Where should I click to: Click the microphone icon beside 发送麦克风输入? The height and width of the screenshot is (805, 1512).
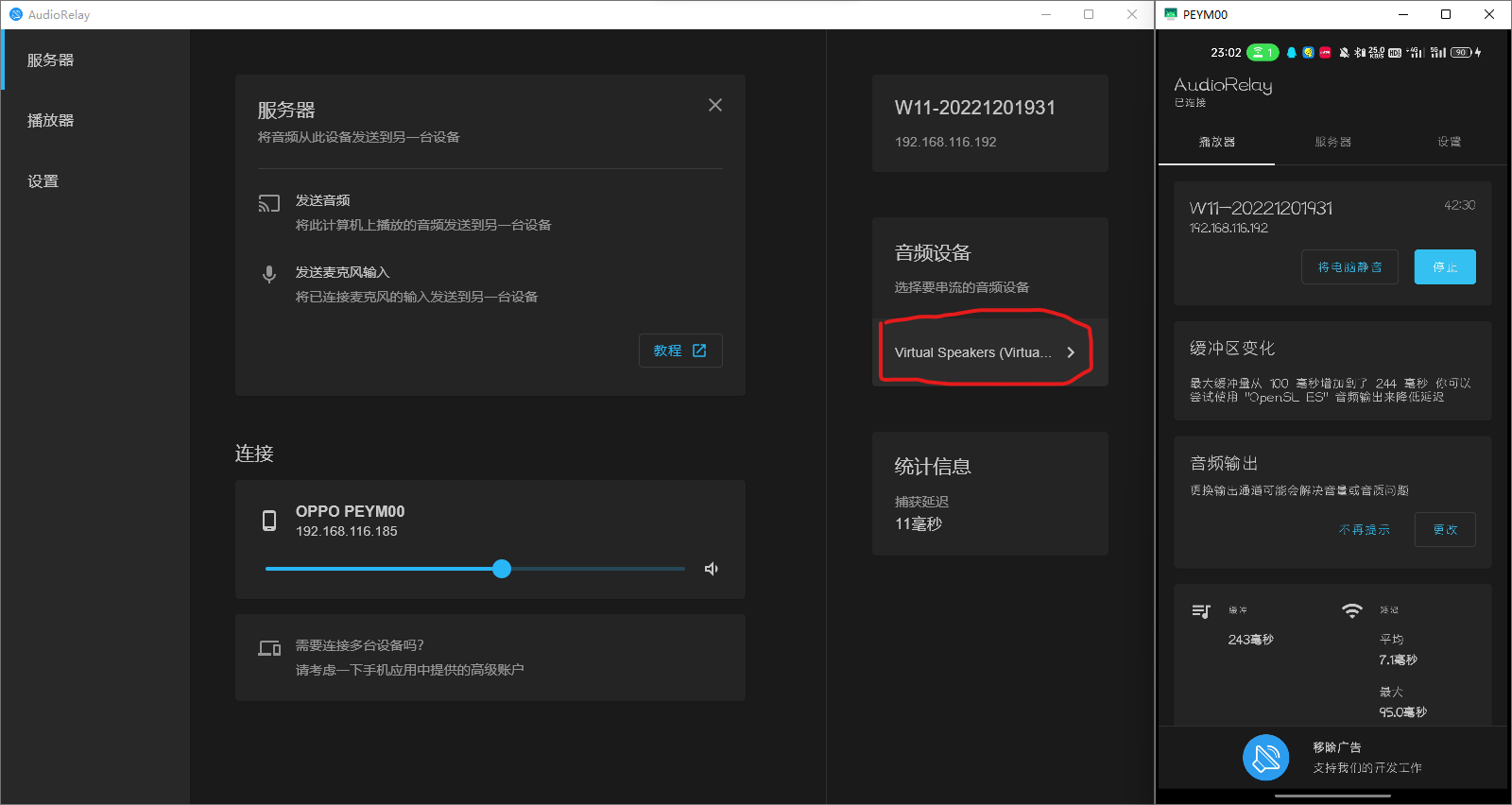click(269, 274)
